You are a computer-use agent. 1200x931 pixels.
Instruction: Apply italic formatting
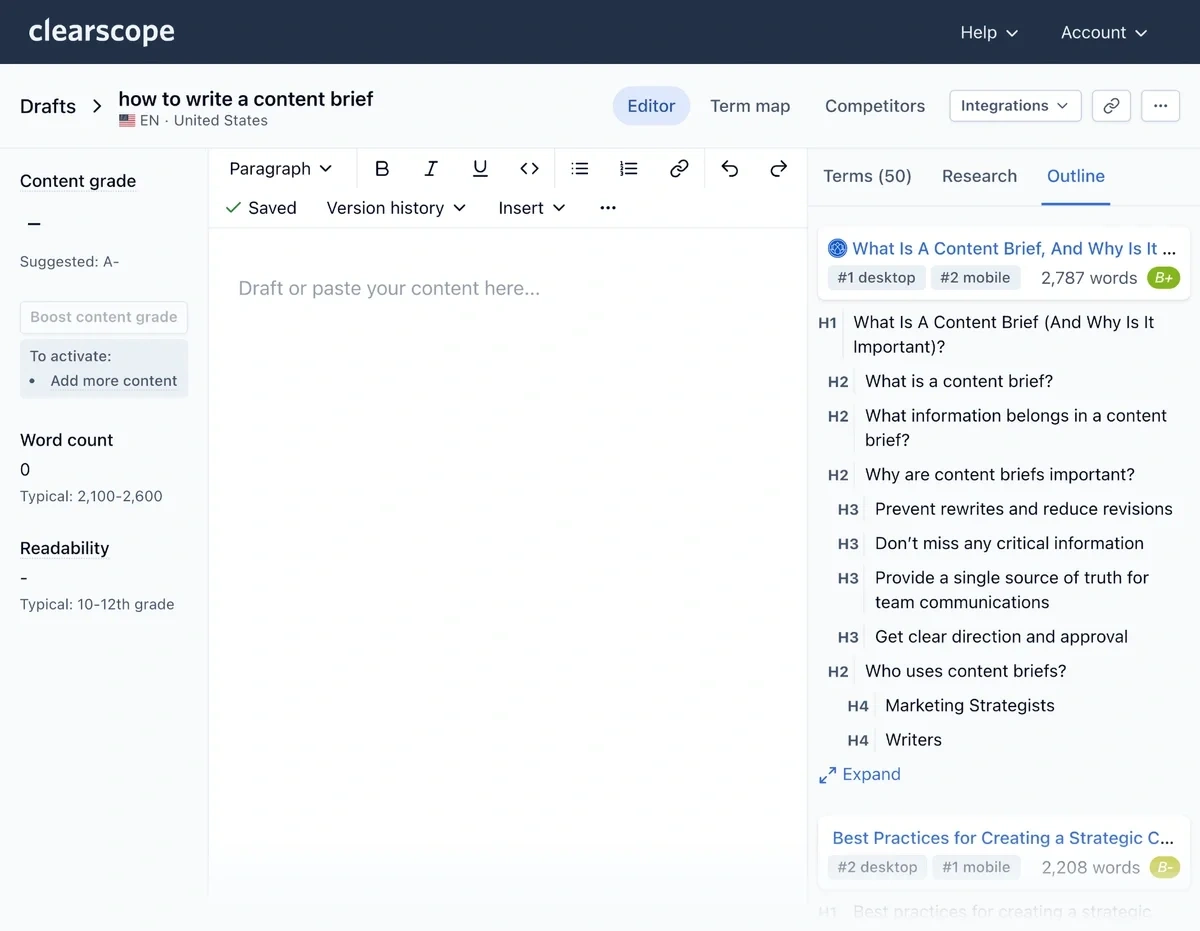pyautogui.click(x=431, y=169)
